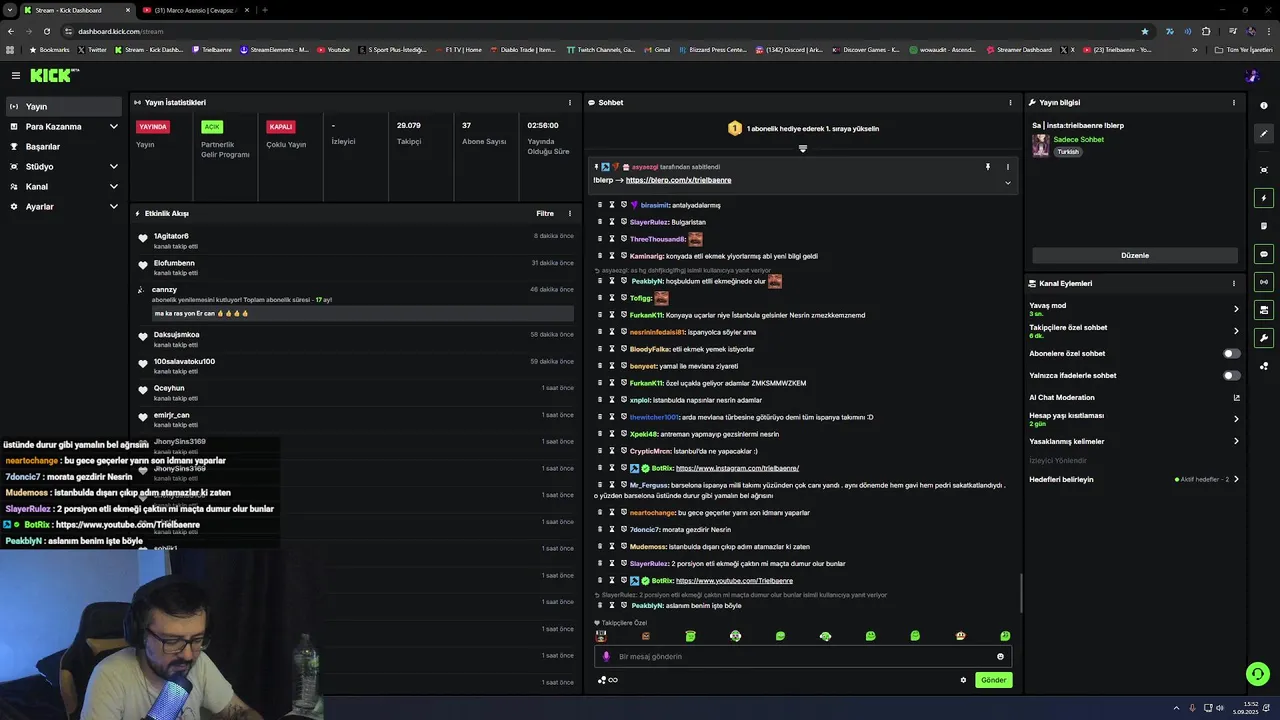Open the hamburger menu next to the Kick logo
The image size is (1280, 720).
[15, 75]
